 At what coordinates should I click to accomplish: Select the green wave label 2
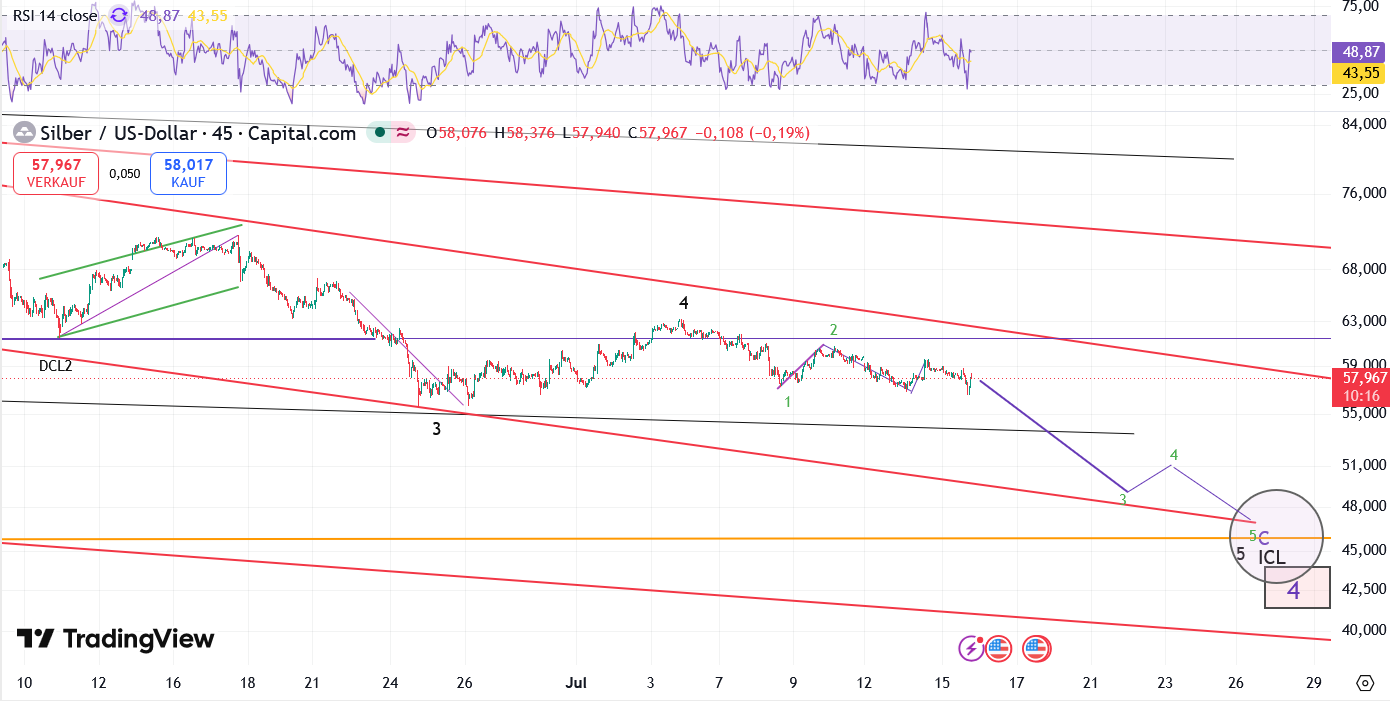pos(833,329)
